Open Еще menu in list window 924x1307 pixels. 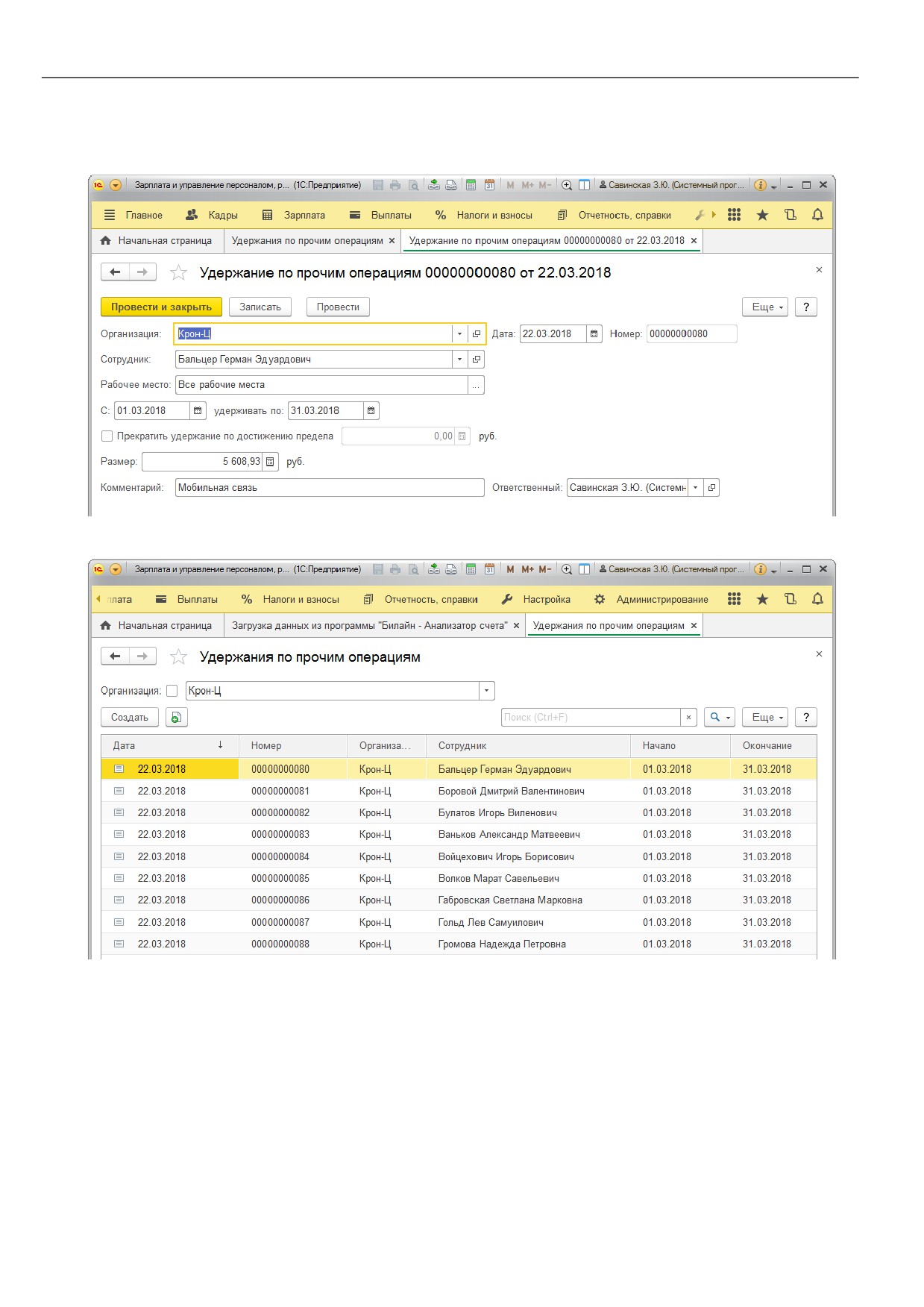(765, 717)
